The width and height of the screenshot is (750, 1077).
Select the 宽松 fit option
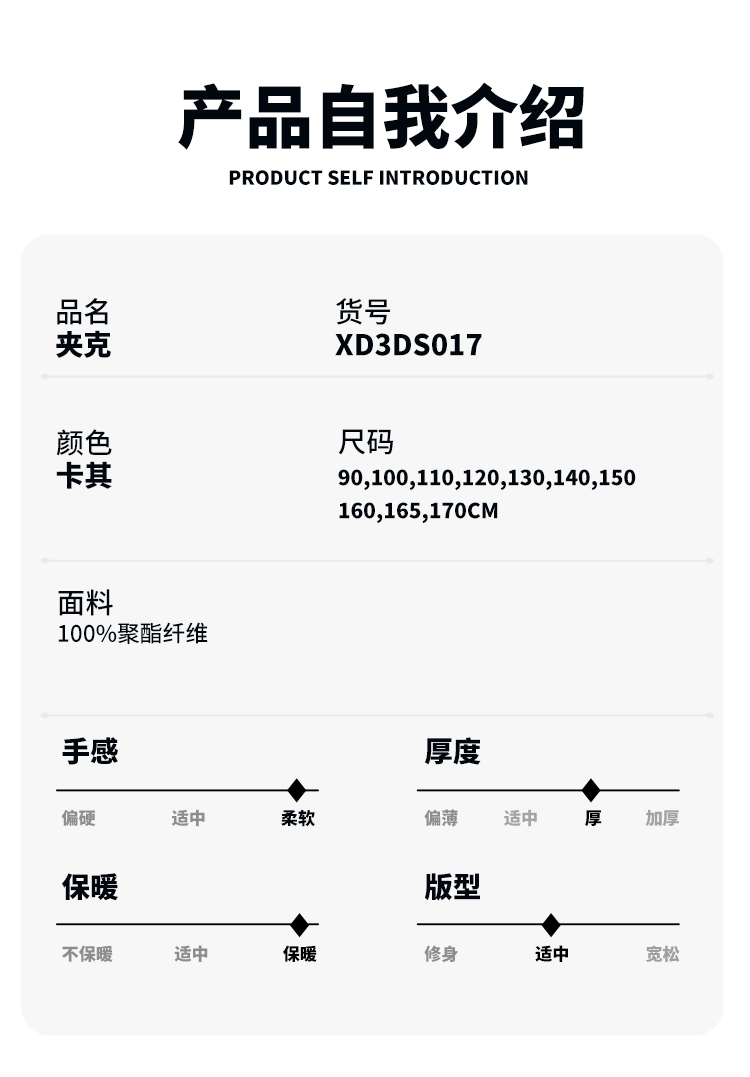[x=662, y=954]
